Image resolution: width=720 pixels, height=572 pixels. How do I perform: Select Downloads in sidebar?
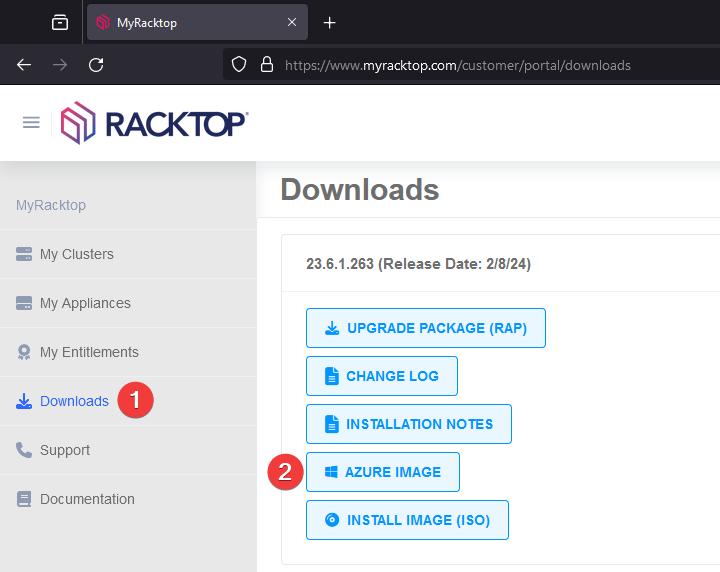point(128,401)
